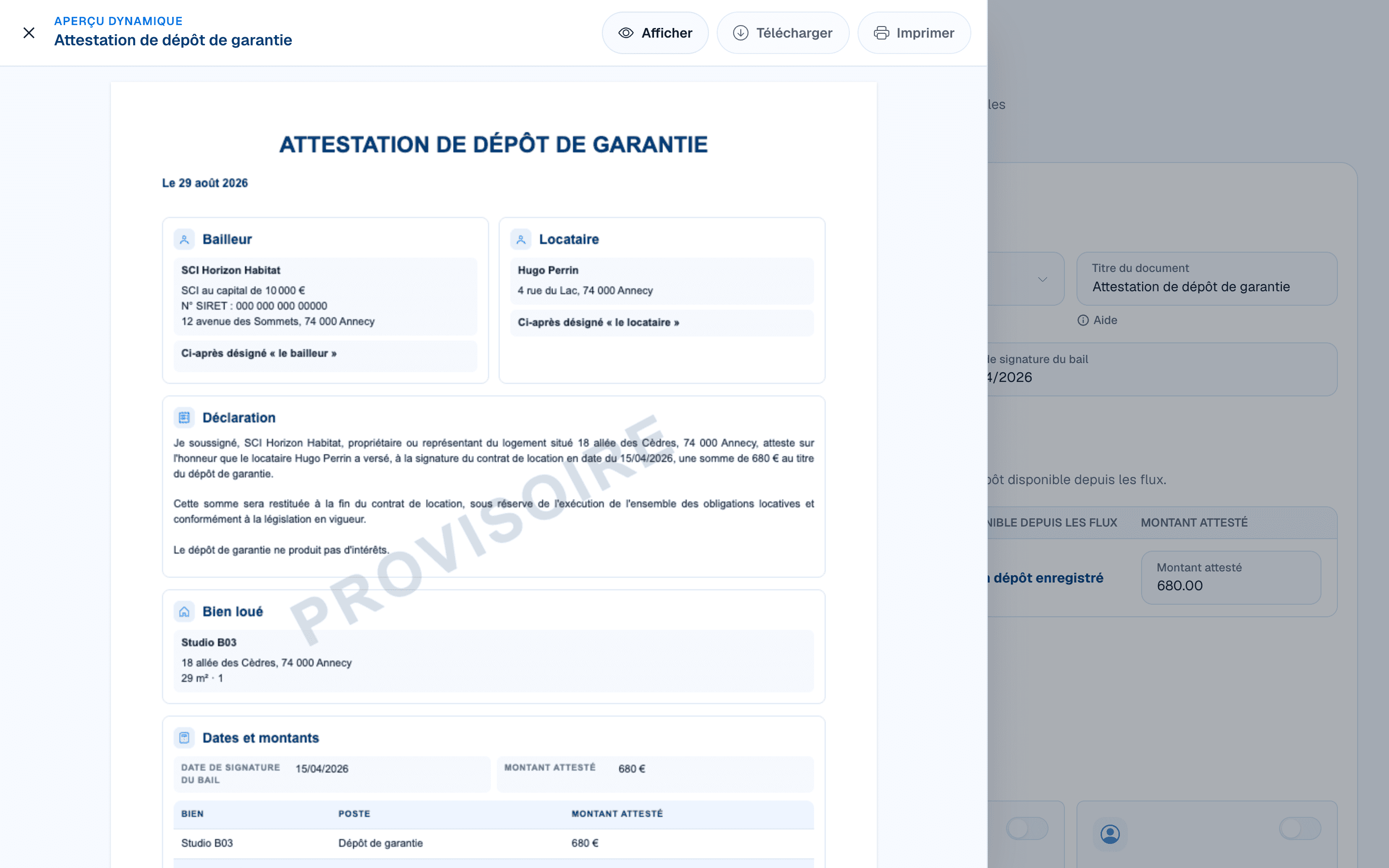
Task: Click 12 avenue des Sommets address line
Action: (278, 322)
